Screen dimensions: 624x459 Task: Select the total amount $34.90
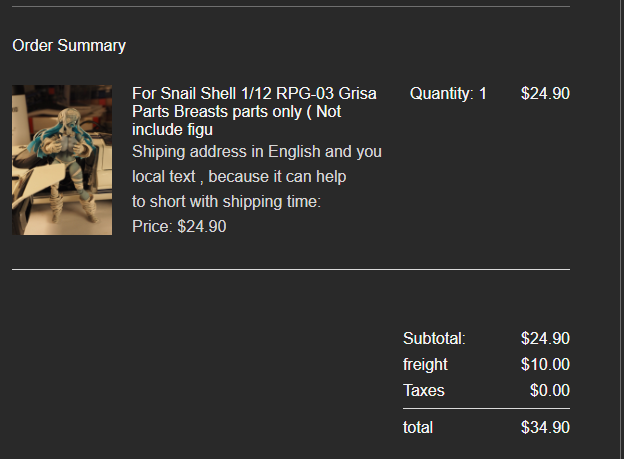click(545, 427)
